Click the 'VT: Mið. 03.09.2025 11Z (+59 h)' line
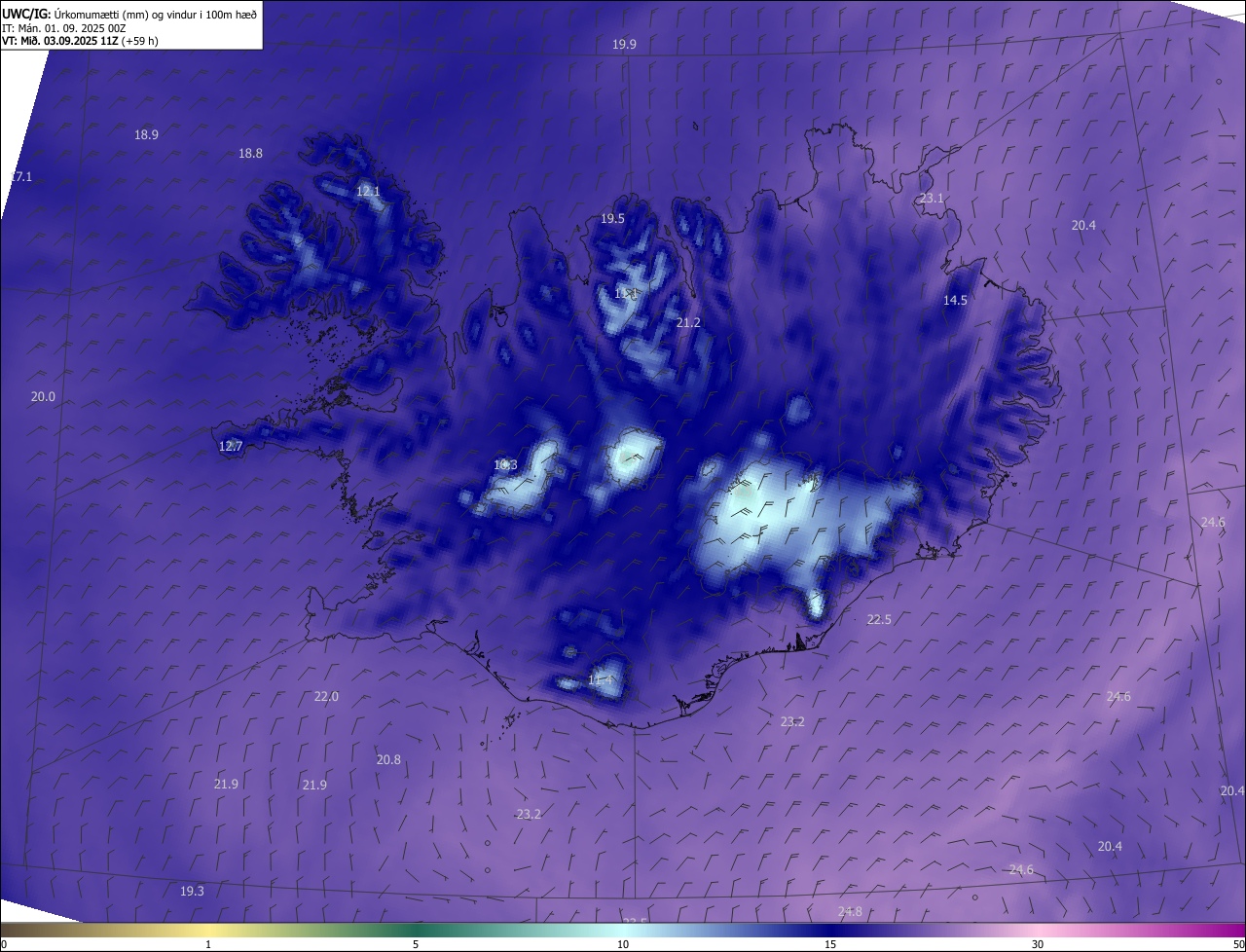The width and height of the screenshot is (1246, 952). pos(80,41)
